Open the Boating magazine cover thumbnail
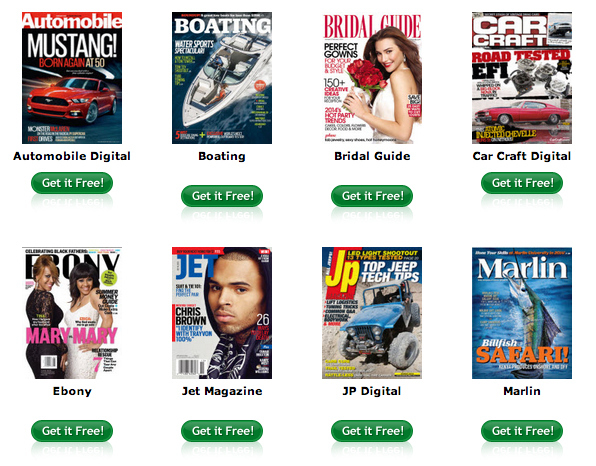This screenshot has height=466, width=596. click(222, 78)
